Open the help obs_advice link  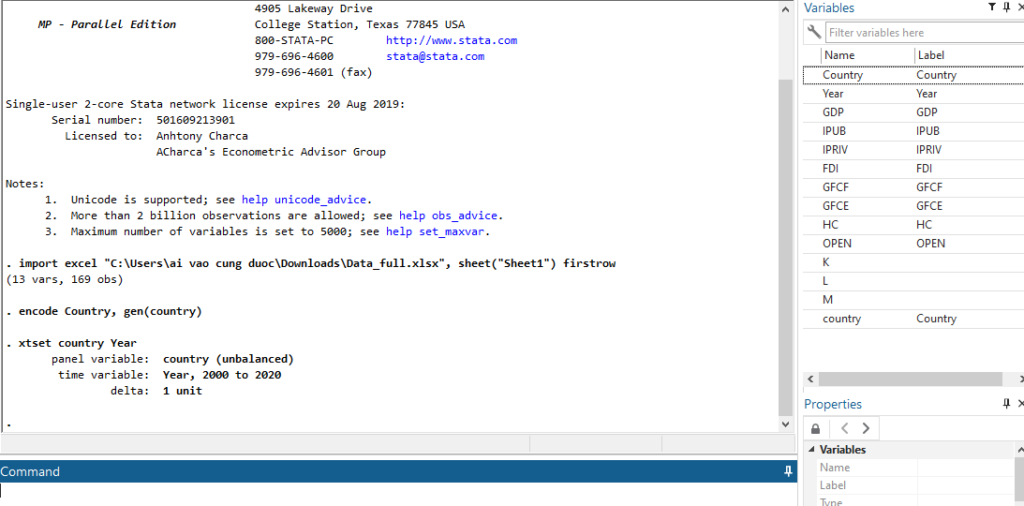click(x=449, y=216)
